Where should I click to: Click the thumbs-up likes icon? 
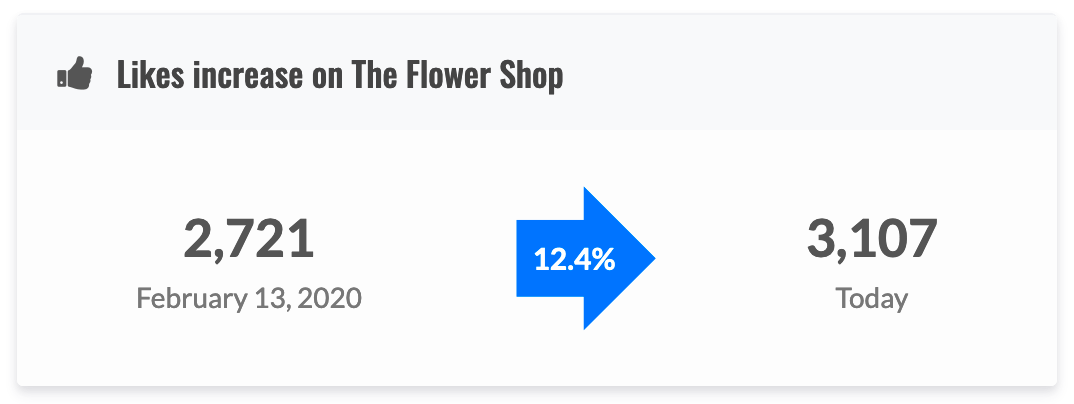click(x=75, y=73)
